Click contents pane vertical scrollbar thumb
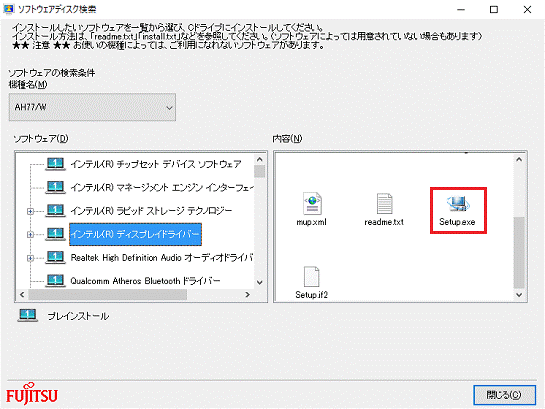 519,253
